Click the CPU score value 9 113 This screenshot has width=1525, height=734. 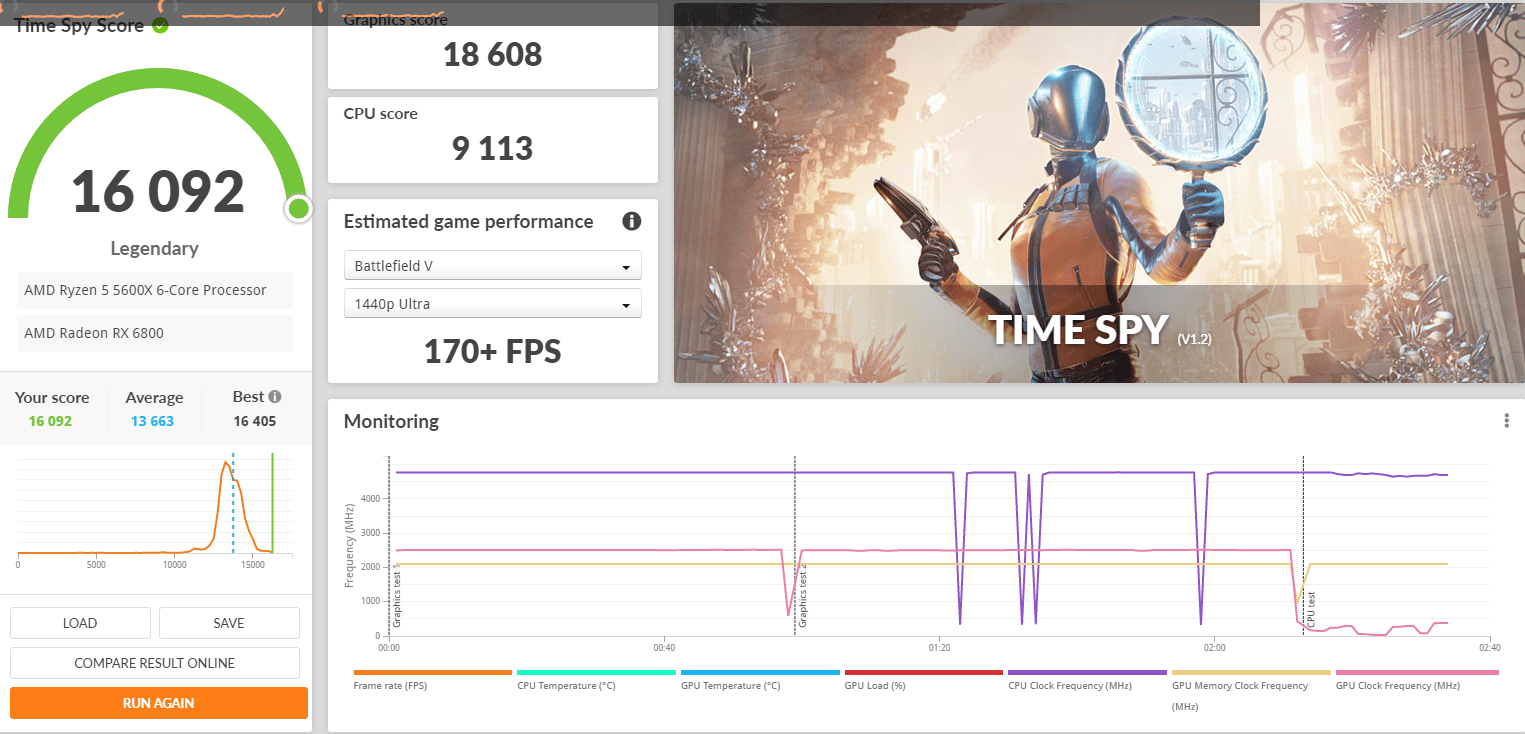tap(493, 148)
